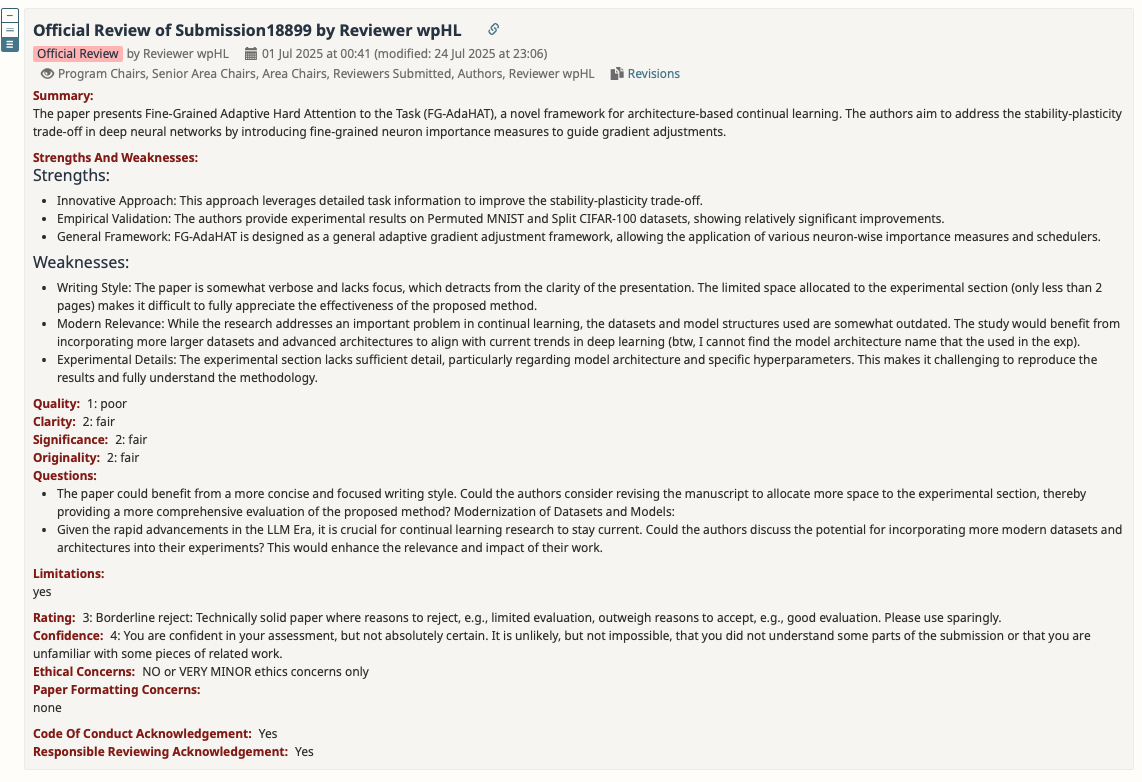Click the calendar icon beside the date

[x=252, y=54]
